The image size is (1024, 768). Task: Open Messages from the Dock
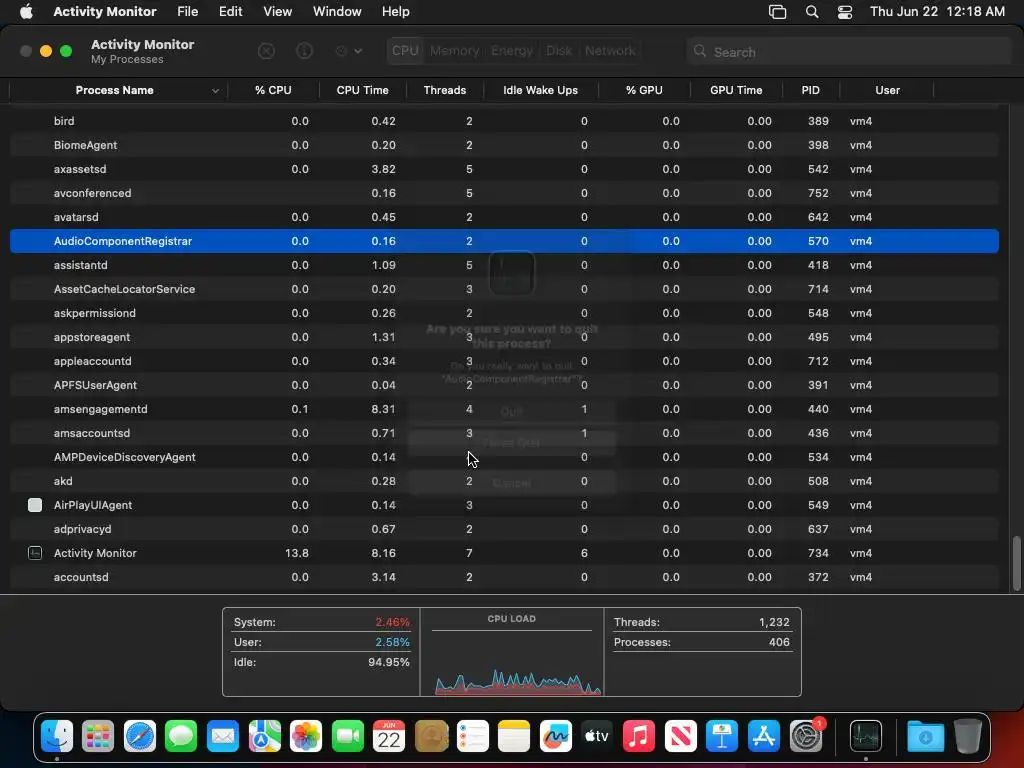click(181, 737)
